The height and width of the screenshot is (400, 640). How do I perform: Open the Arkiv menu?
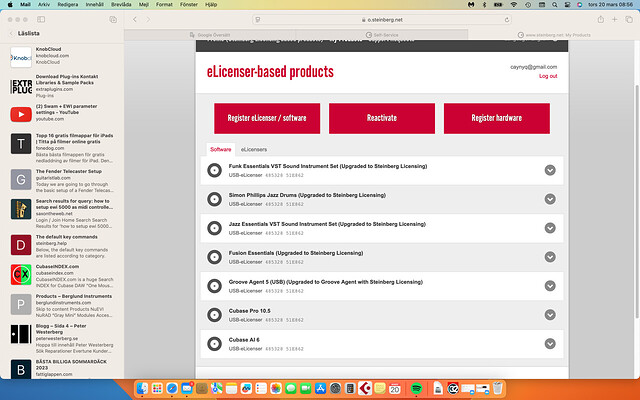click(44, 4)
